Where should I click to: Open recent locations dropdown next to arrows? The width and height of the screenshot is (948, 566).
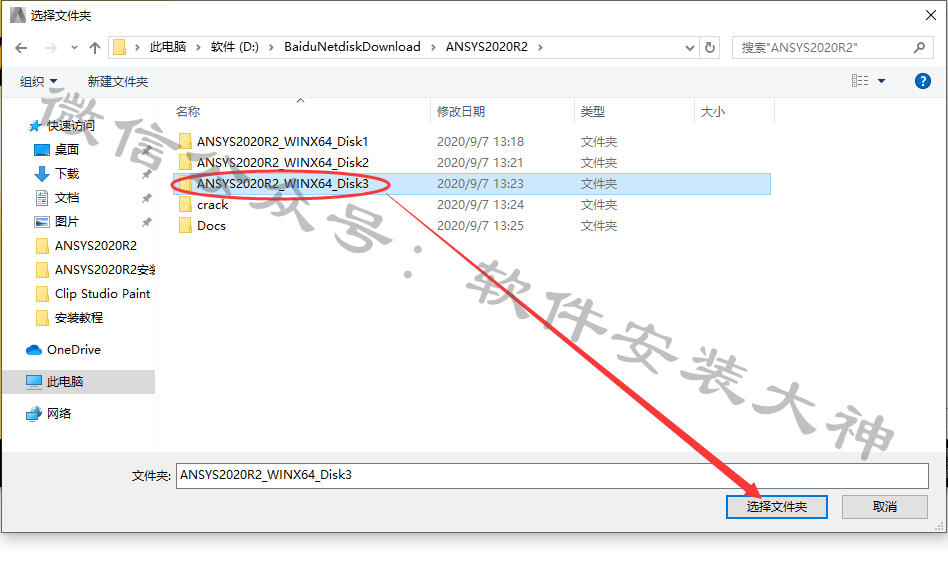point(74,48)
